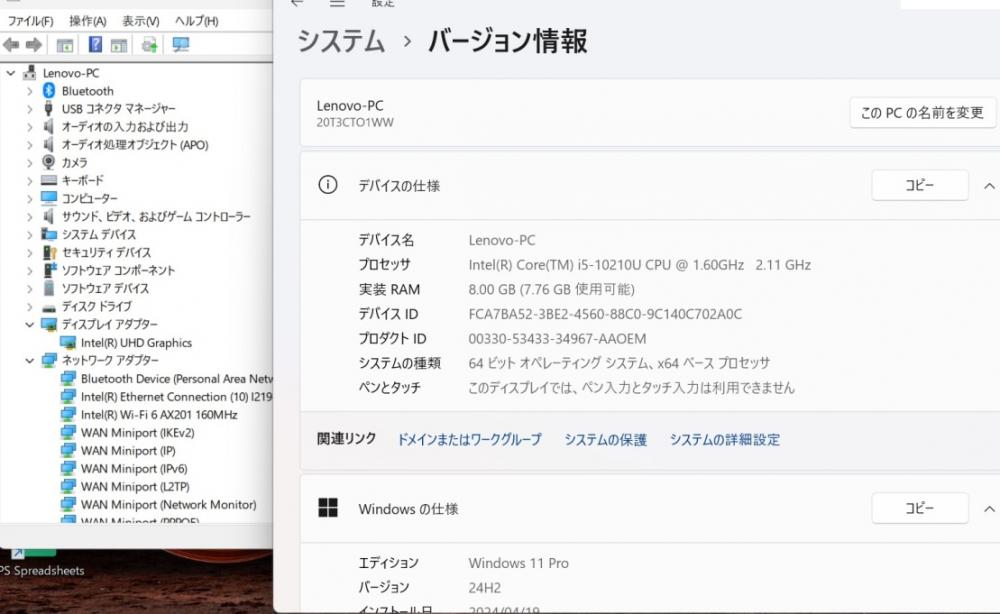Select the カメラ device icon
This screenshot has width=1000, height=614.
coord(48,162)
